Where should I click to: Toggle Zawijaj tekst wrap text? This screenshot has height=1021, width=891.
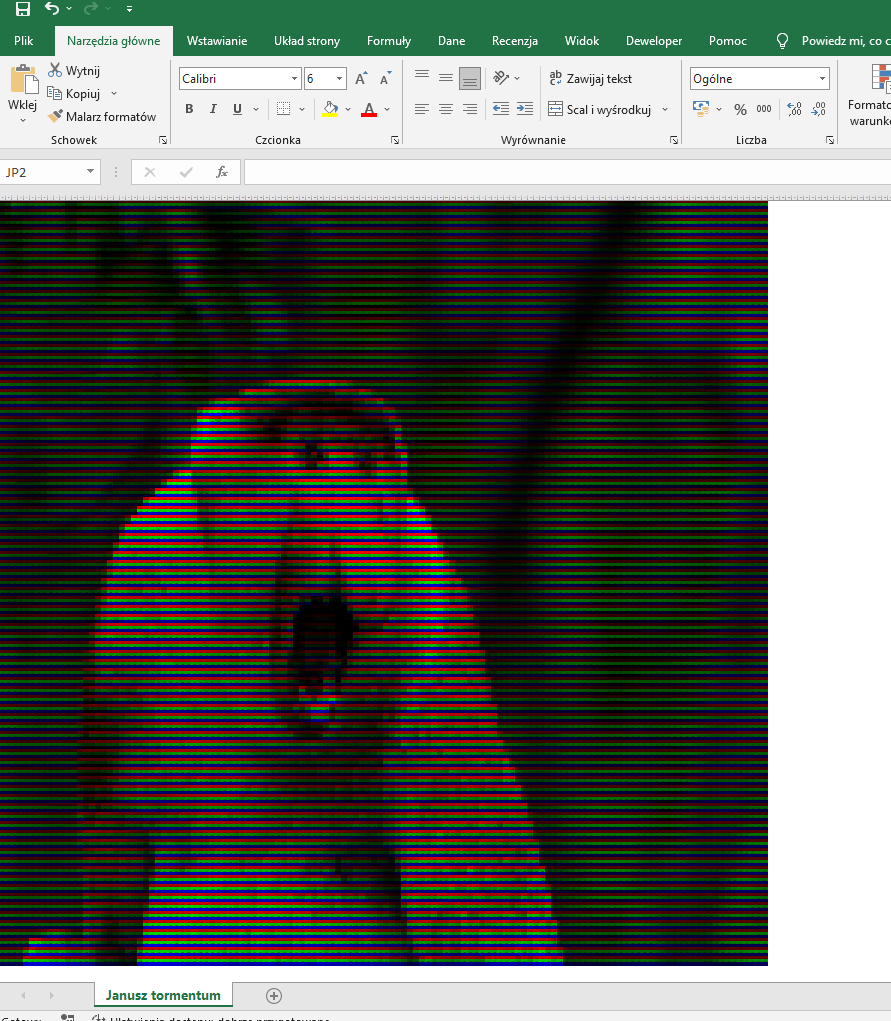click(590, 78)
